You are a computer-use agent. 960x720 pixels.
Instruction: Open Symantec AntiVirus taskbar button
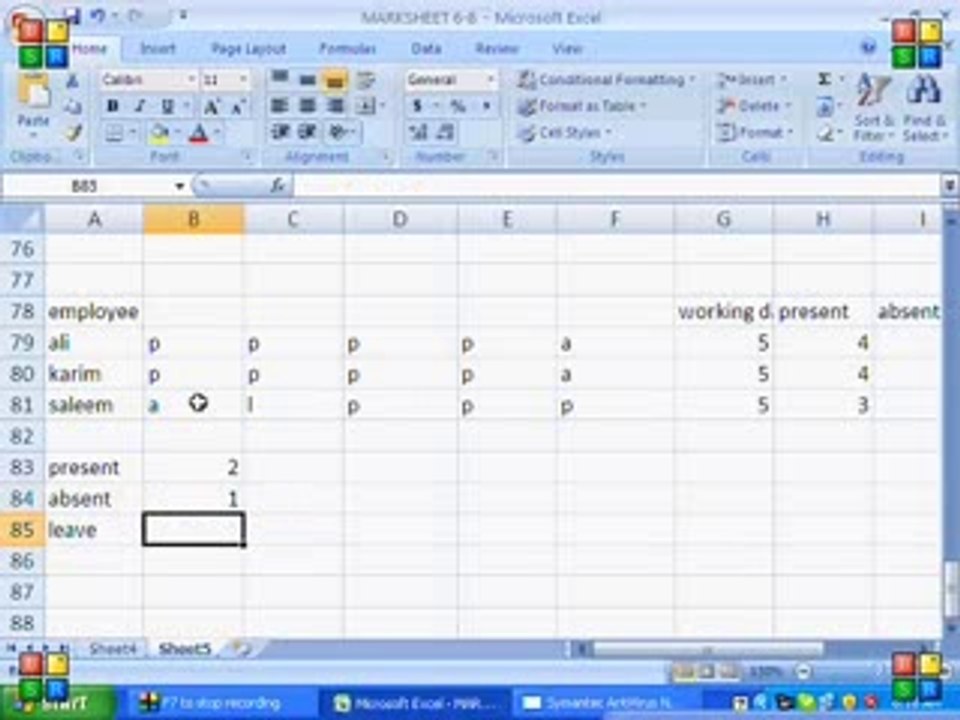point(599,703)
